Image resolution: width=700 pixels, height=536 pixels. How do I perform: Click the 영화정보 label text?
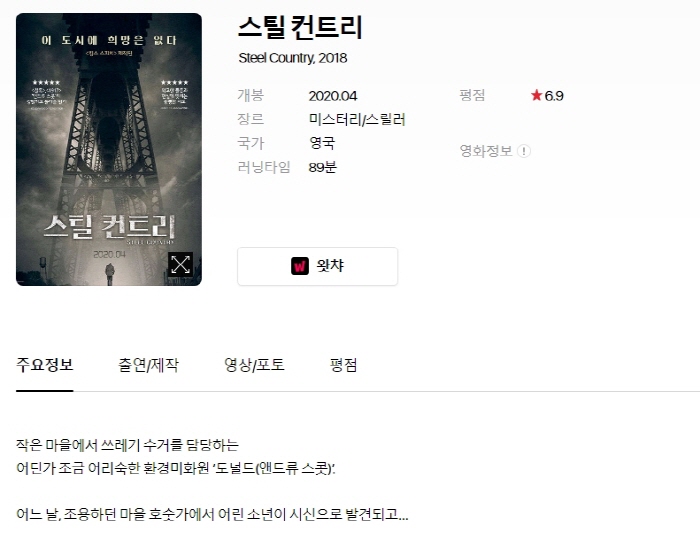click(x=486, y=151)
